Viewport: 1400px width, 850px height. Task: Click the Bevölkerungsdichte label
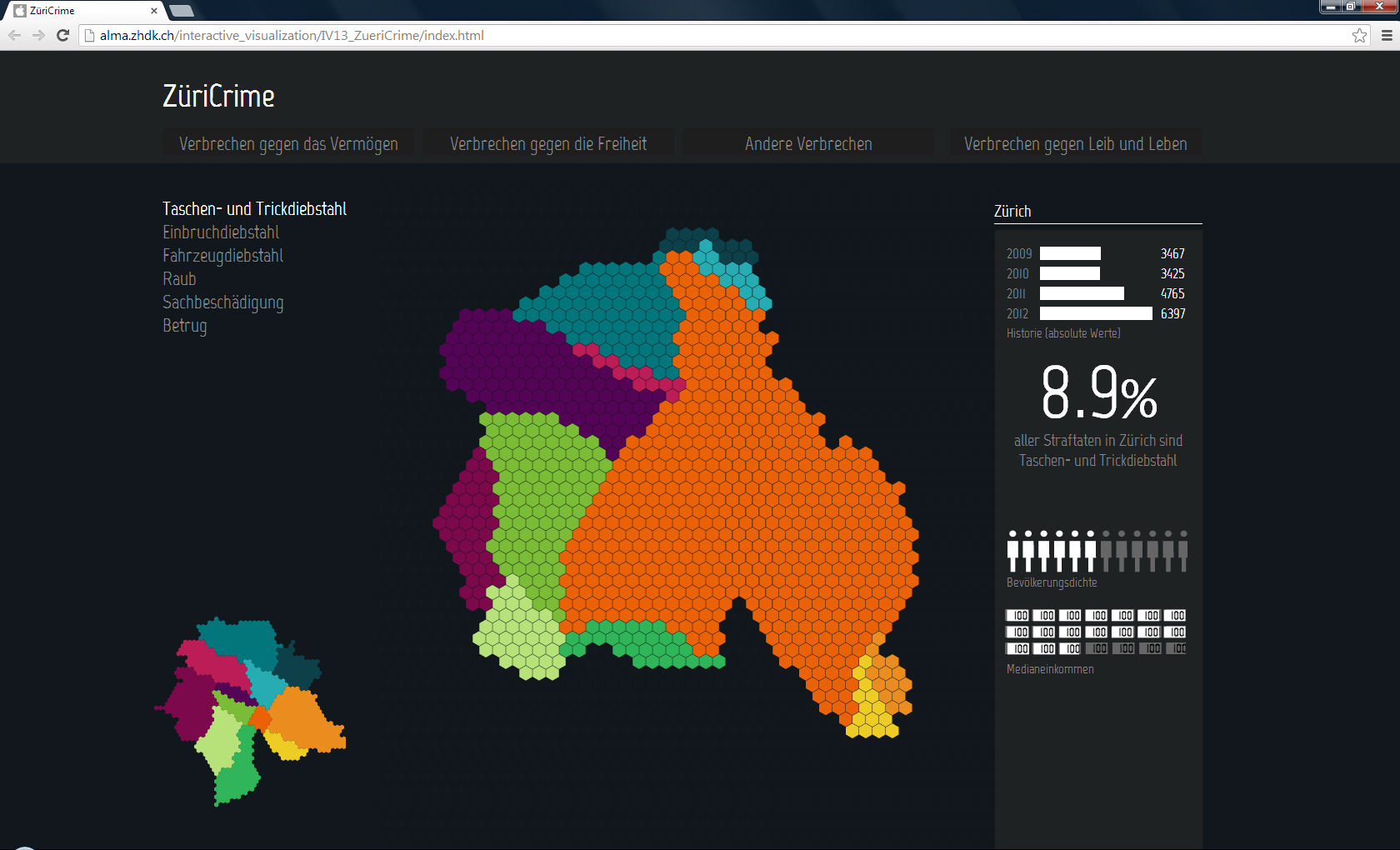pos(1052,582)
